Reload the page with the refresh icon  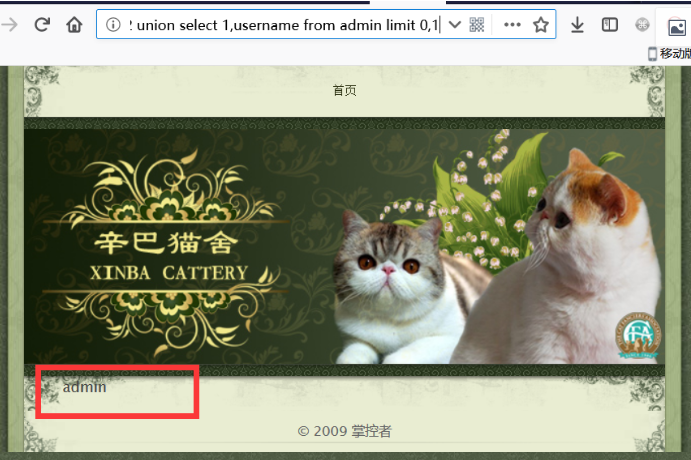pyautogui.click(x=42, y=25)
